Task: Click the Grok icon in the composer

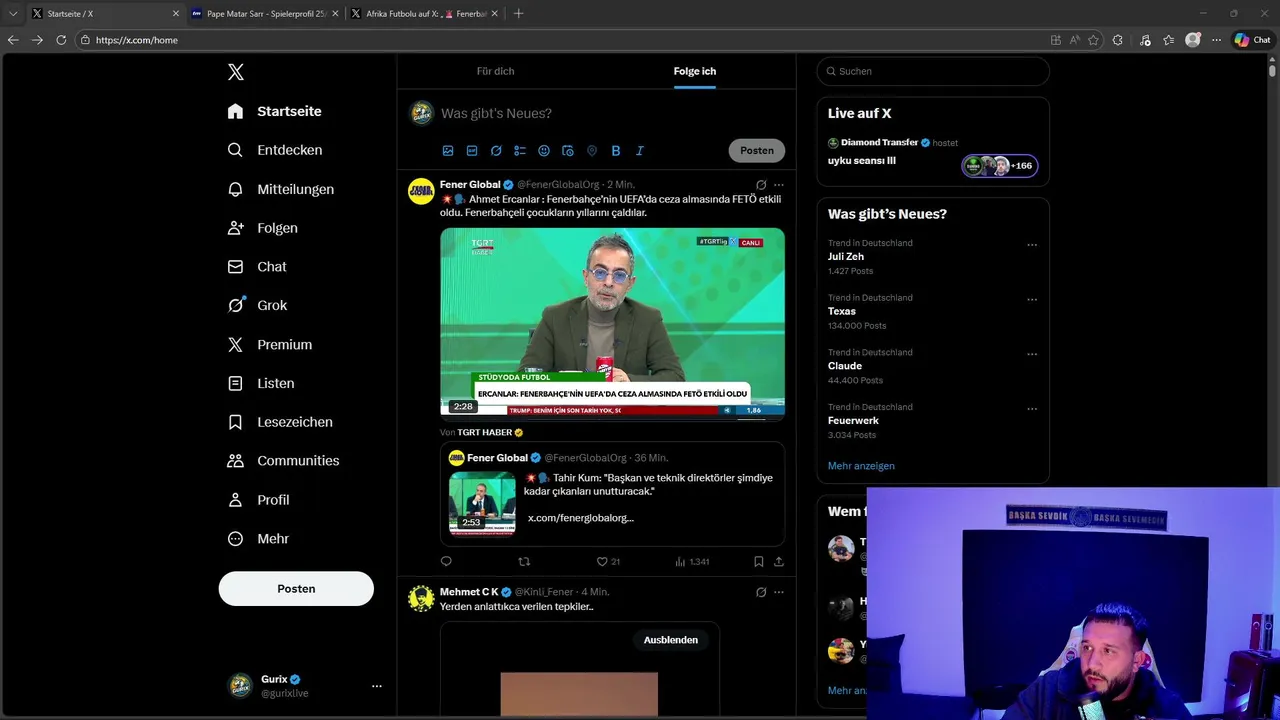Action: point(496,151)
